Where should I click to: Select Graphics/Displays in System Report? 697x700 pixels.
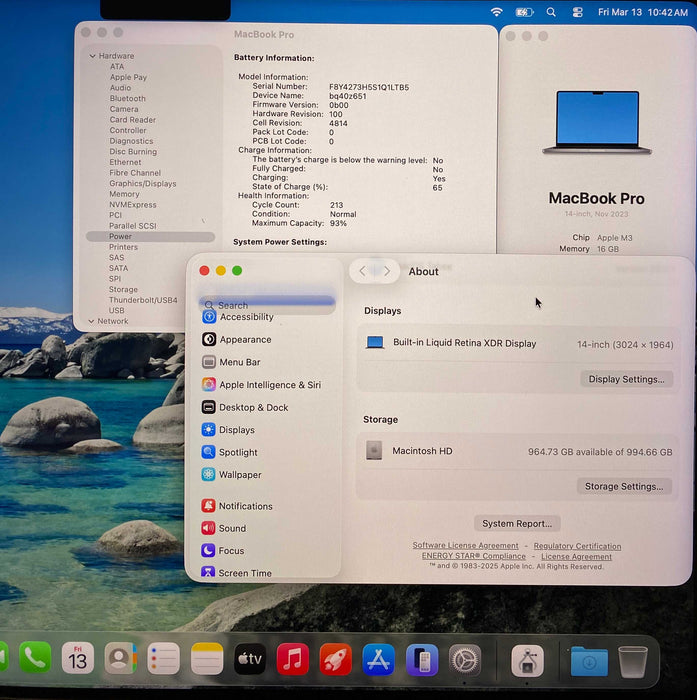click(142, 183)
